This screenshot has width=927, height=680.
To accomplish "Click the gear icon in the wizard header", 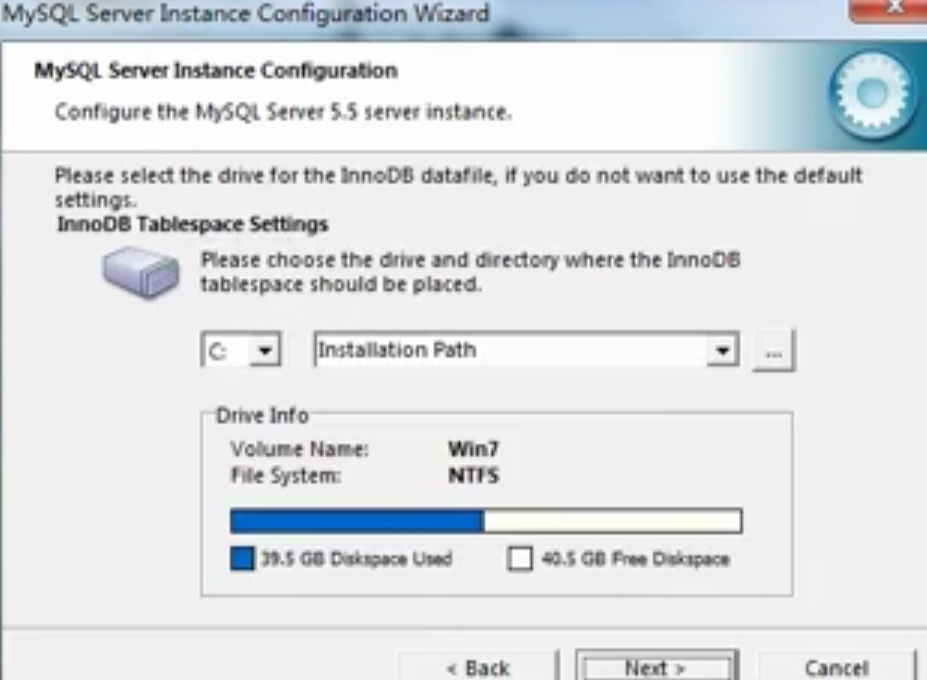I will point(873,95).
